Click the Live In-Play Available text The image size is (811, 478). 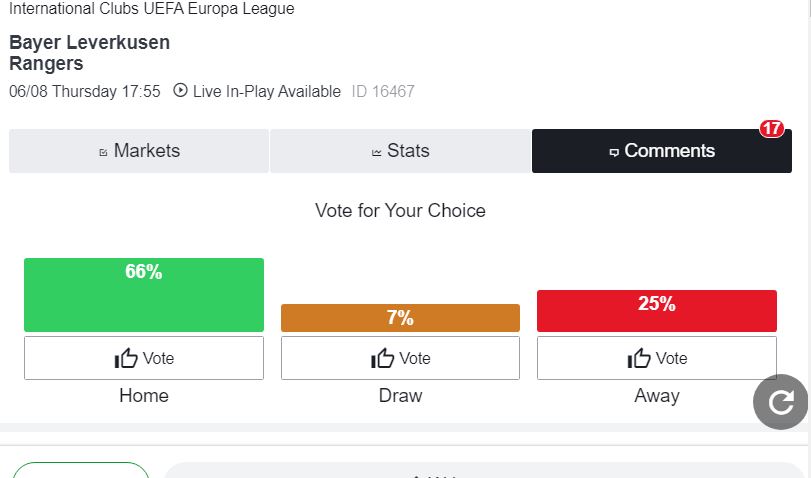(x=267, y=91)
